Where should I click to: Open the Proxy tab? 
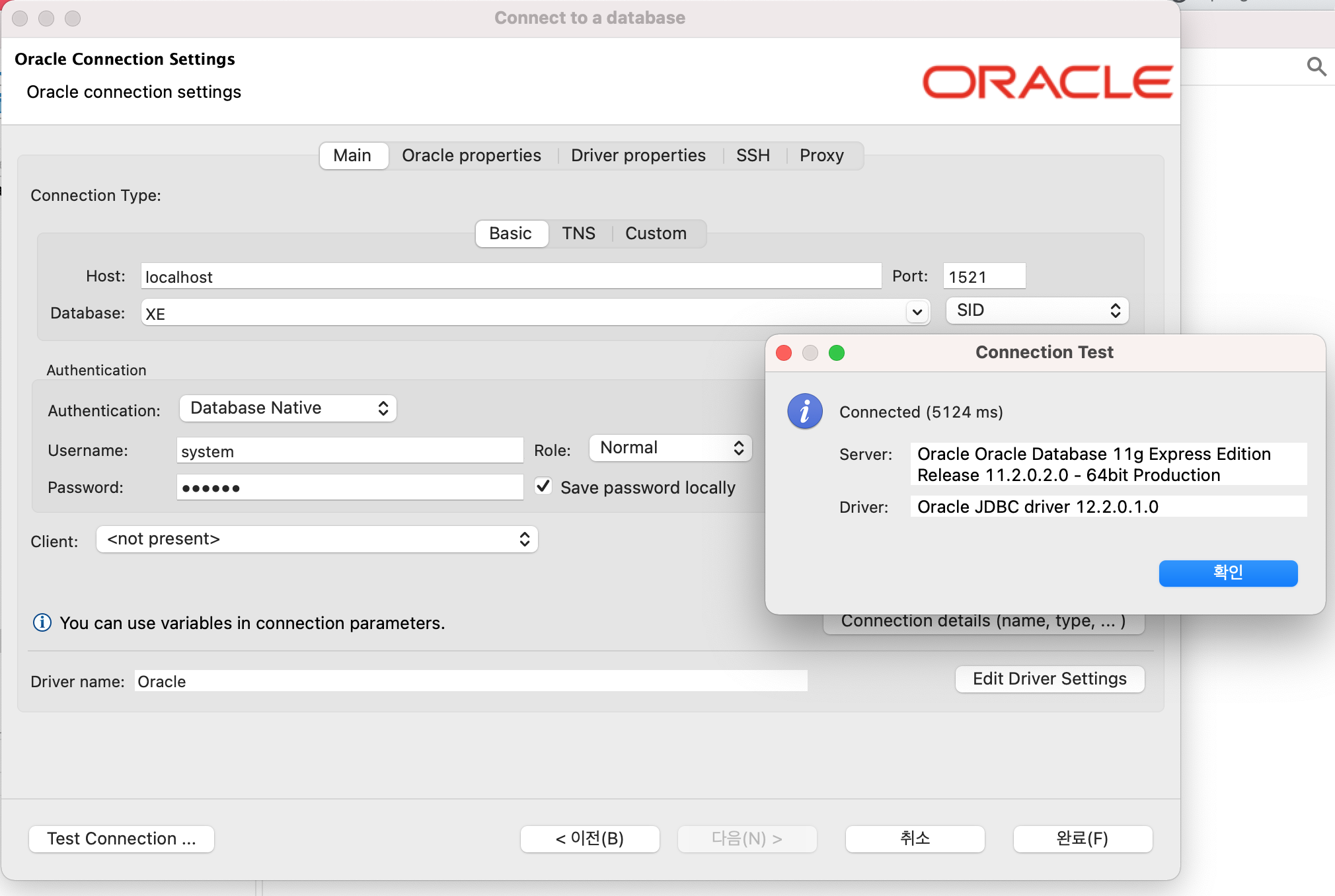(821, 156)
